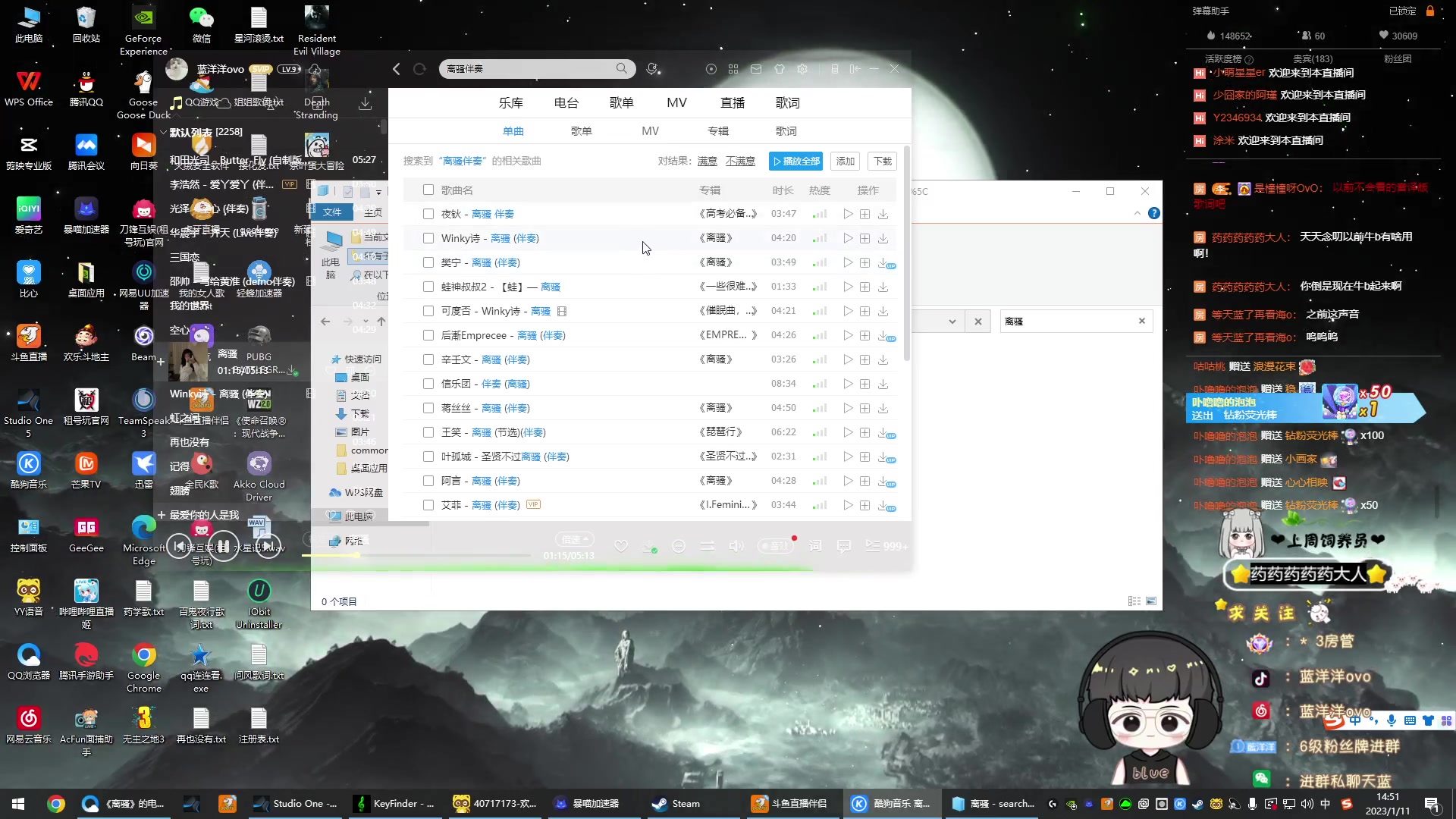Open KeyFinder from the taskbar

[396, 804]
